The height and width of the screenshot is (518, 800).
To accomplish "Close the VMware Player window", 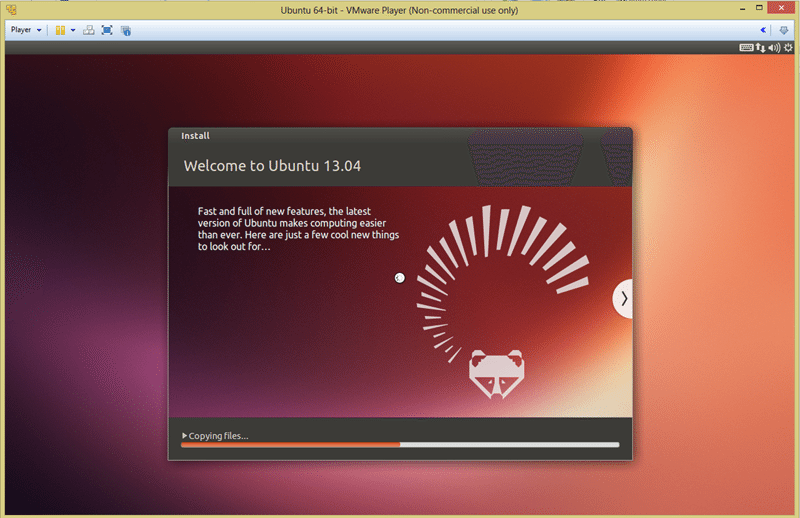I will point(781,8).
